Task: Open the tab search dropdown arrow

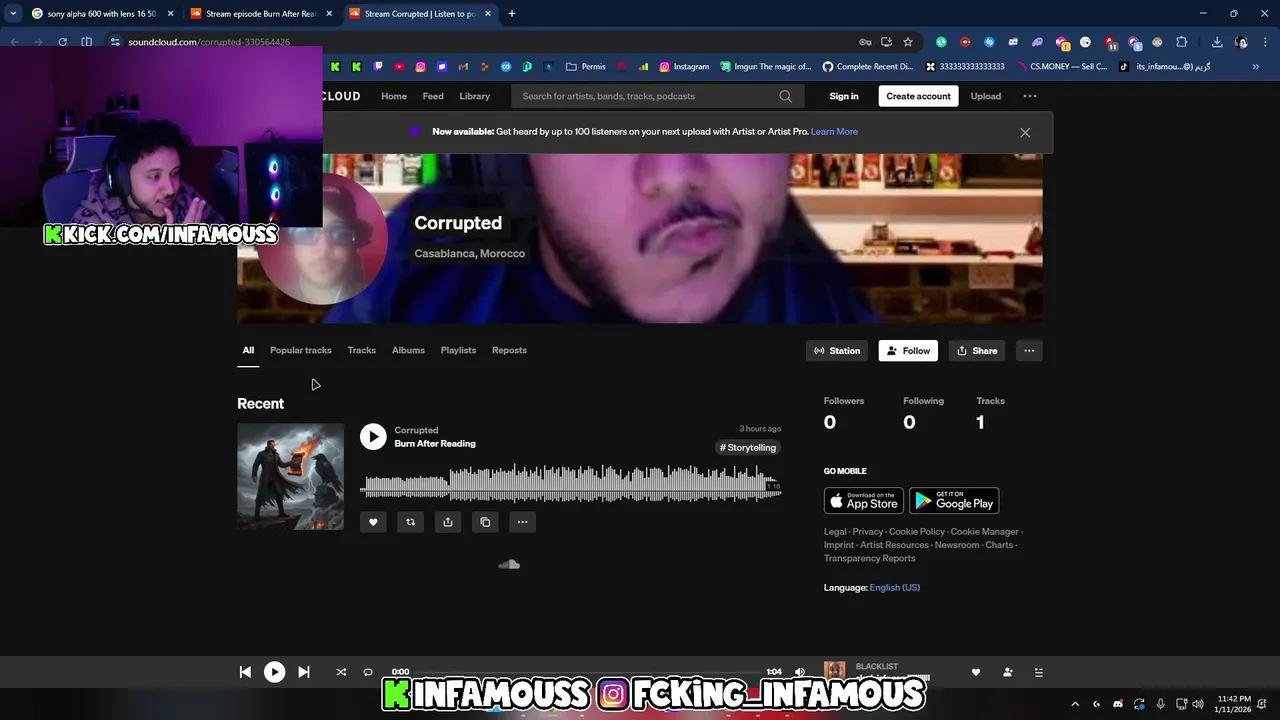Action: [x=12, y=14]
